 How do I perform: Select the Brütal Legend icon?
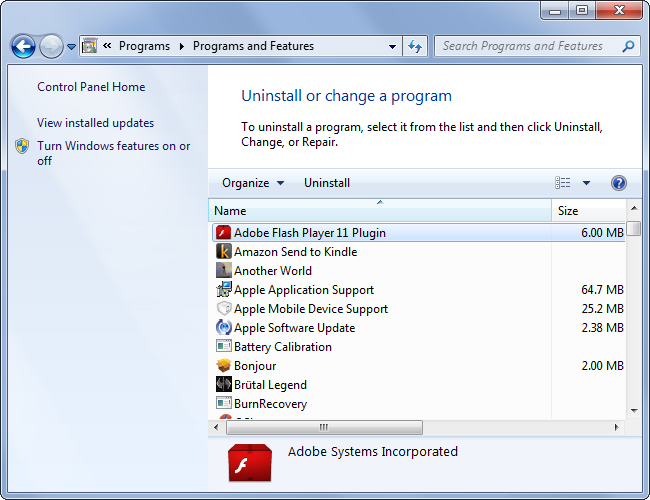point(224,385)
